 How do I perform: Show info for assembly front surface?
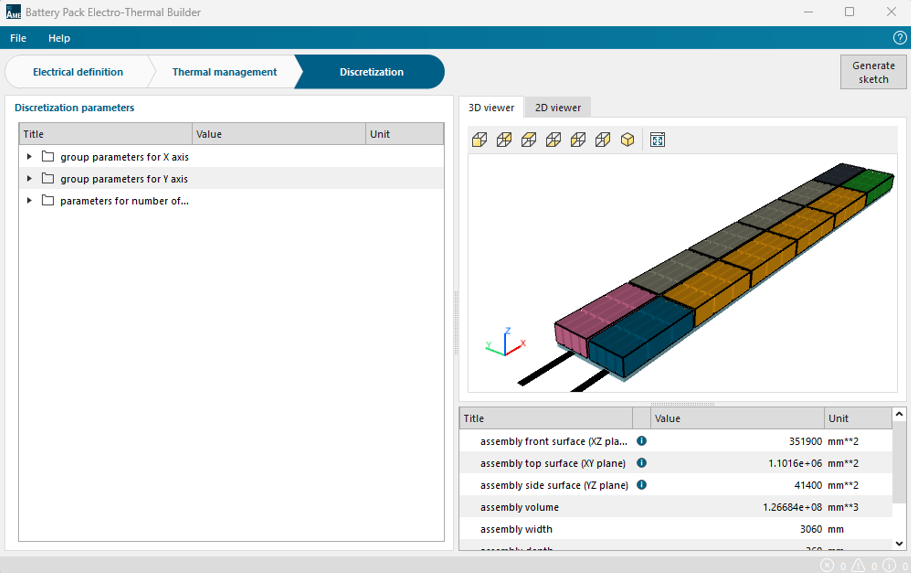pyautogui.click(x=642, y=441)
